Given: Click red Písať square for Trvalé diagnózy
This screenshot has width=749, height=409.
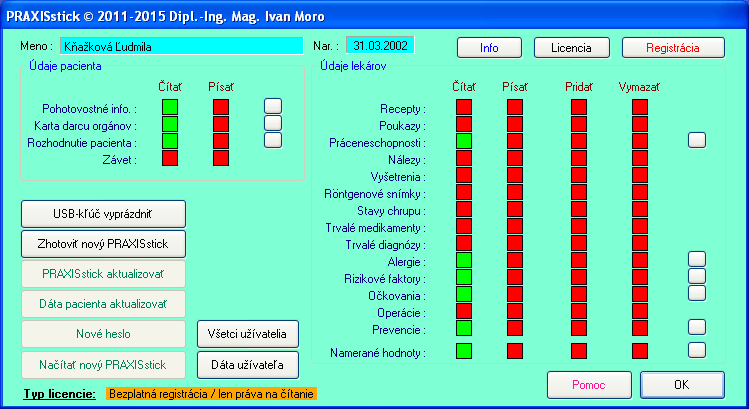Looking at the screenshot, I should tap(515, 243).
